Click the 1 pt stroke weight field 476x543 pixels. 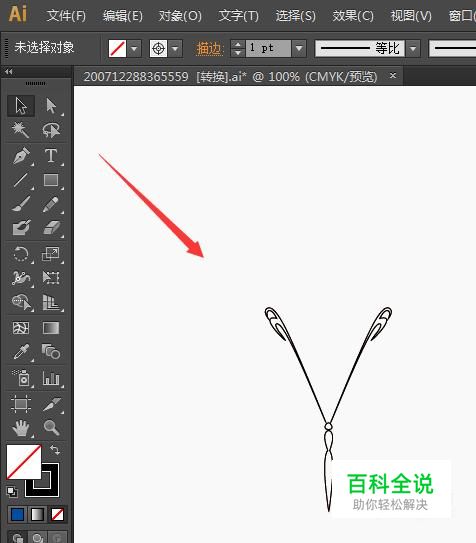268,48
